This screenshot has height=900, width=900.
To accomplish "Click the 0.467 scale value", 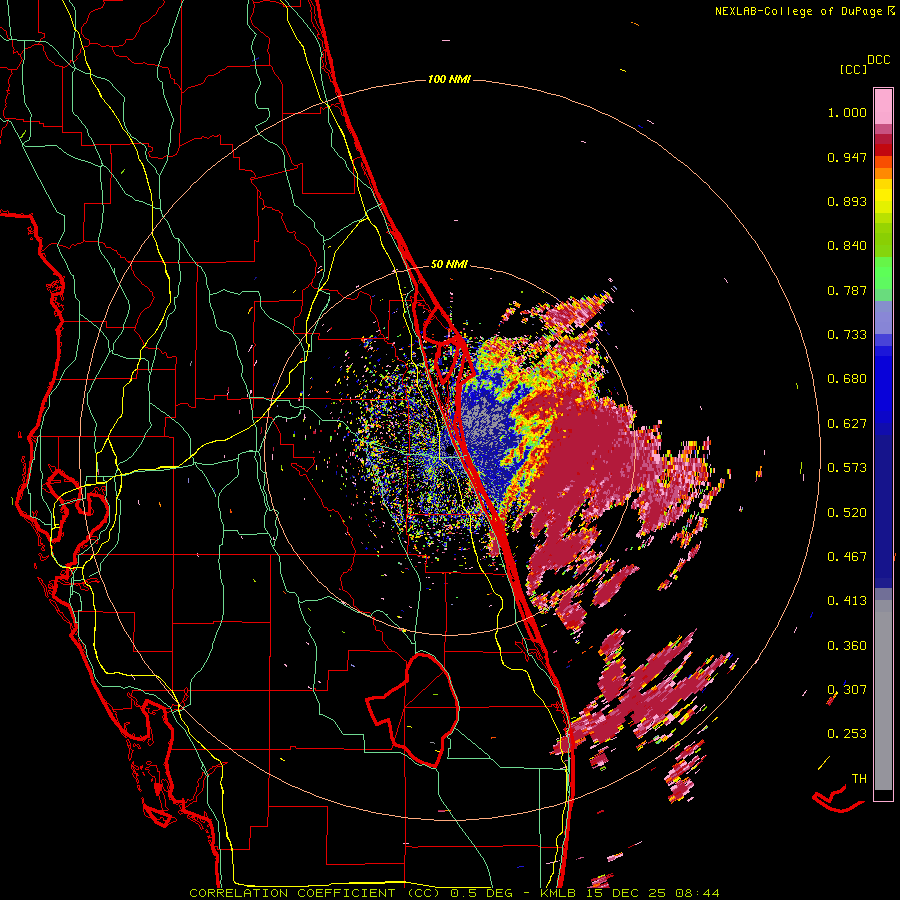I will coord(847,557).
